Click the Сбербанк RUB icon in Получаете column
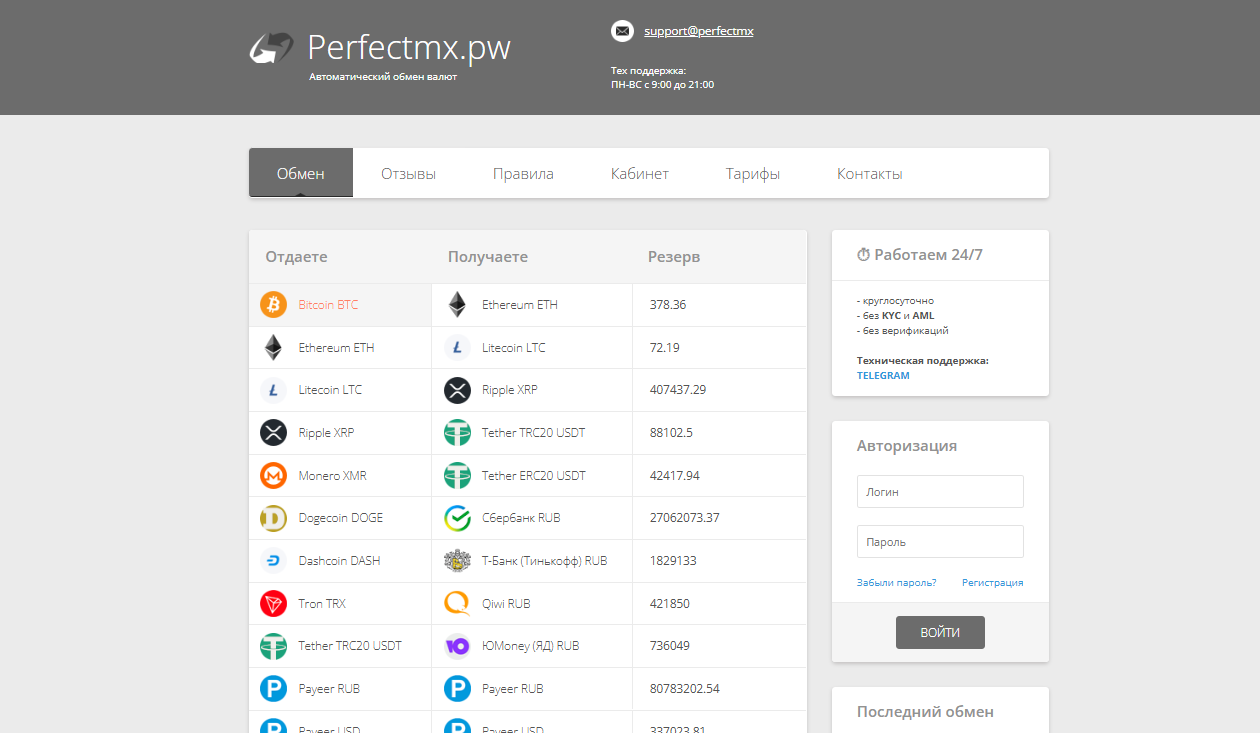Viewport: 1260px width, 733px height. tap(457, 518)
